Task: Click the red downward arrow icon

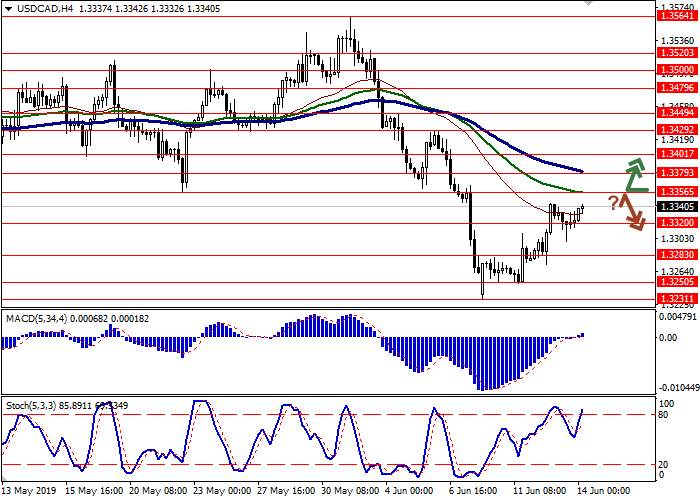Action: (632, 212)
